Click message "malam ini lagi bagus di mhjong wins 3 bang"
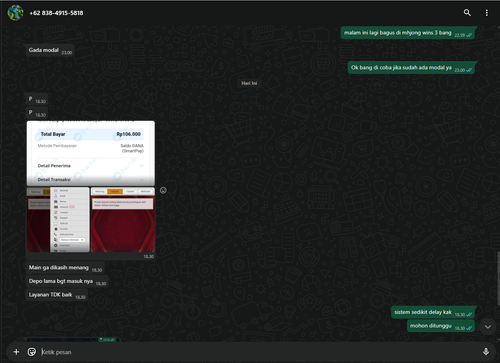This screenshot has width=500, height=363. pos(408,33)
